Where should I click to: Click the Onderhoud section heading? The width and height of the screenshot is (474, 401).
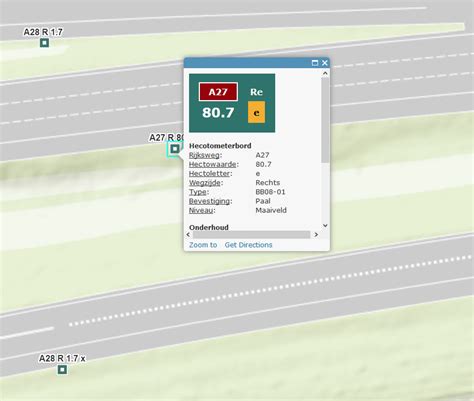pyautogui.click(x=209, y=227)
